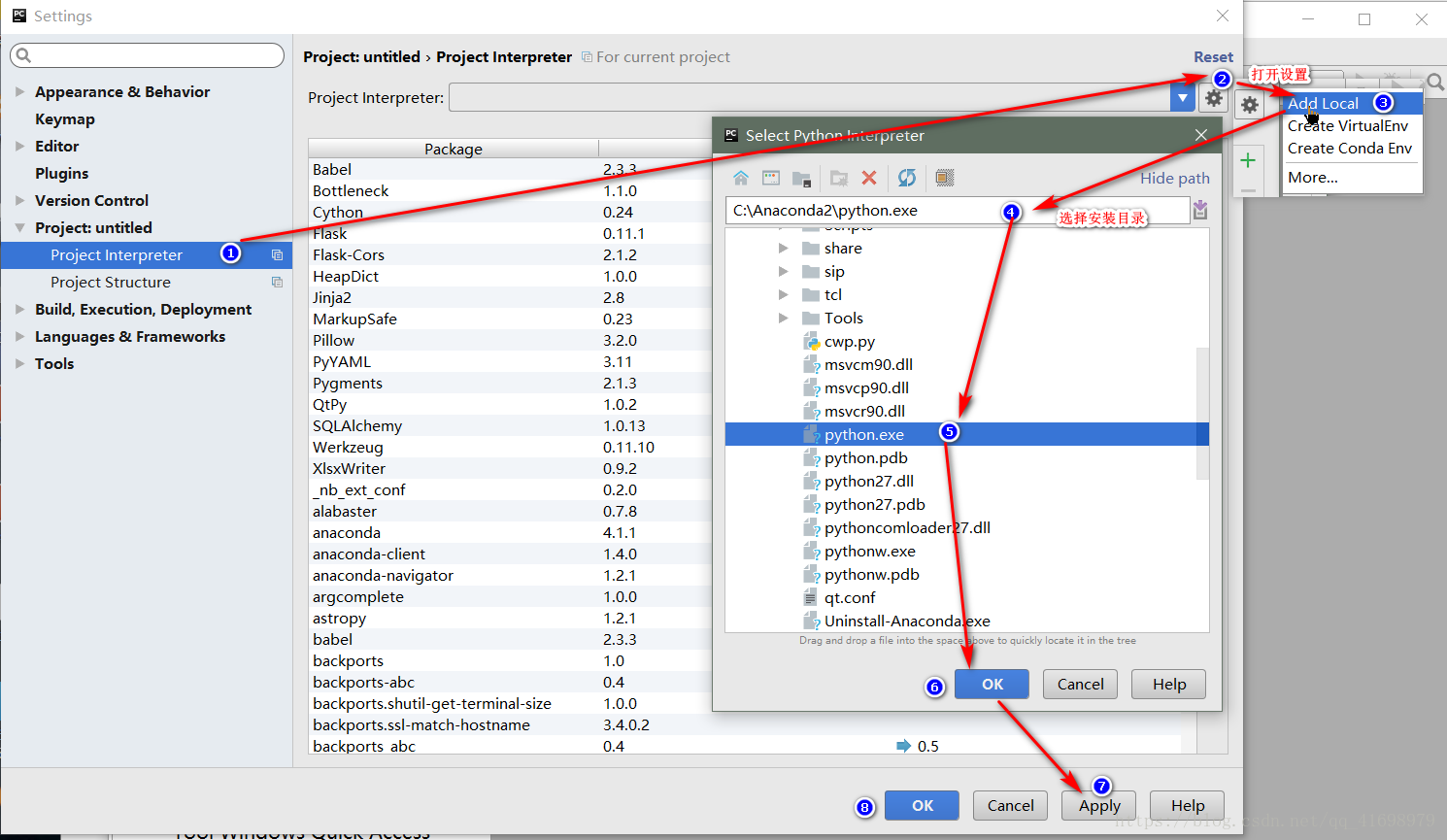Viewport: 1447px width, 840px height.
Task: Expand Languages & Frameworks
Action: pyautogui.click(x=19, y=336)
